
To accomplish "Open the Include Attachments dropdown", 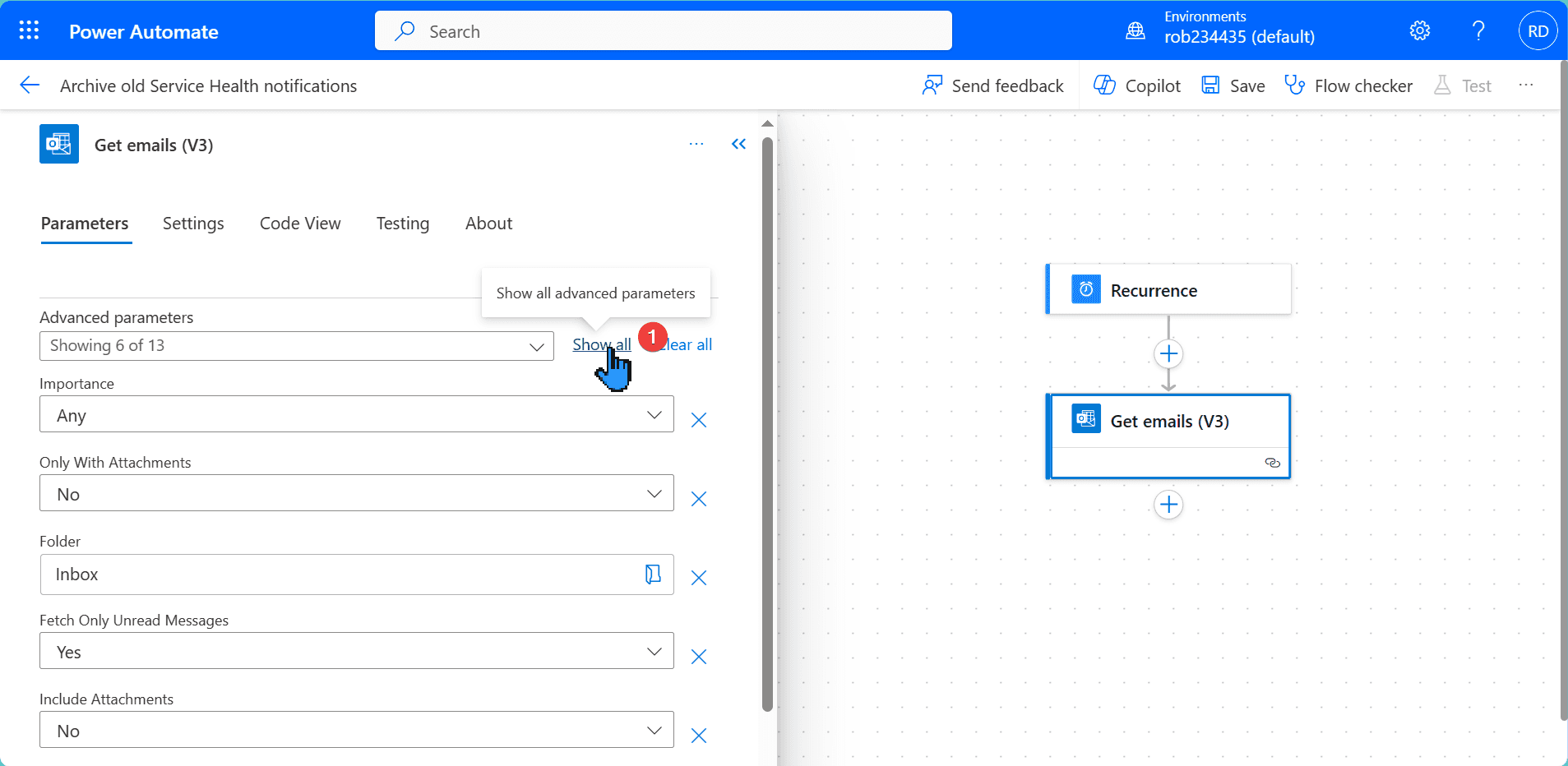I will coord(357,730).
